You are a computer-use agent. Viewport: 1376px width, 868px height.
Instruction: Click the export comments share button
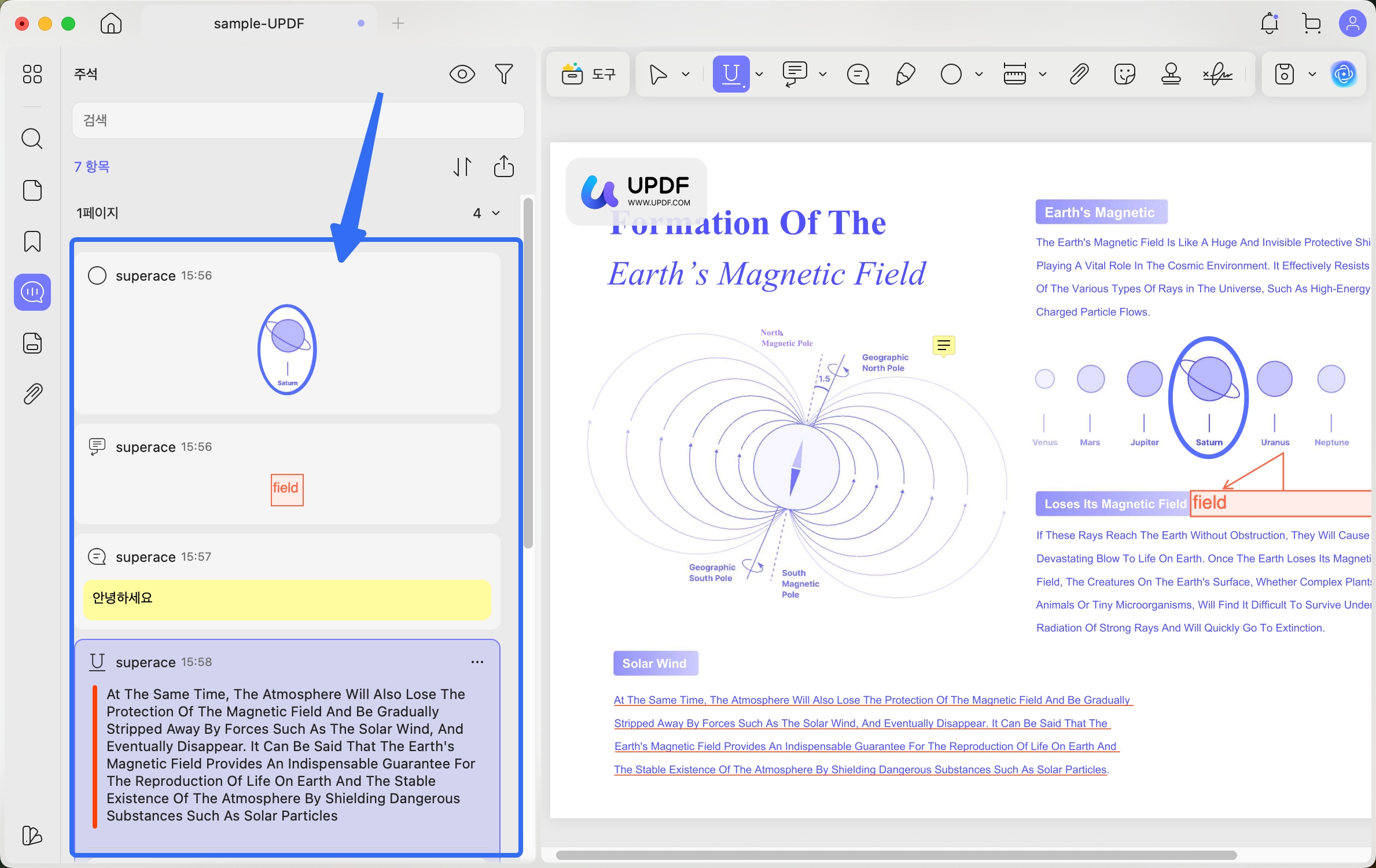pyautogui.click(x=504, y=167)
